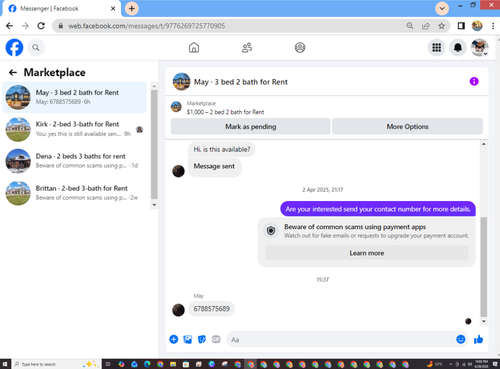Close the Messenger | Facebook tab
The height and width of the screenshot is (369, 500).
(x=113, y=8)
